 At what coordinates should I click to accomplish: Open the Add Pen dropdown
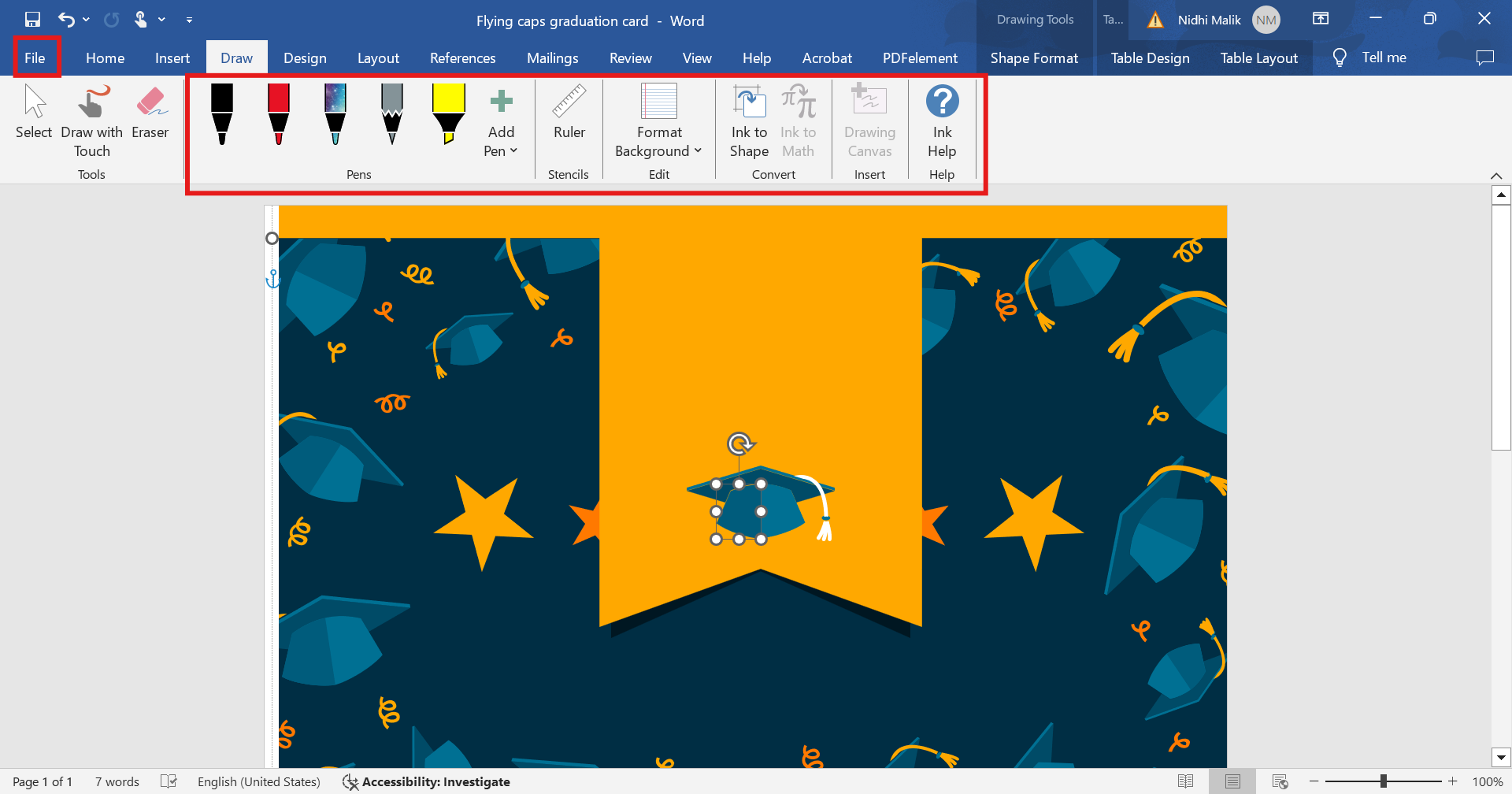coord(501,121)
